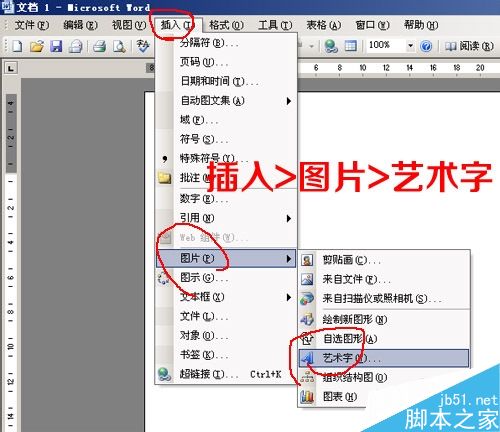Click the Tables and Borders toolbar icon

(x=350, y=46)
